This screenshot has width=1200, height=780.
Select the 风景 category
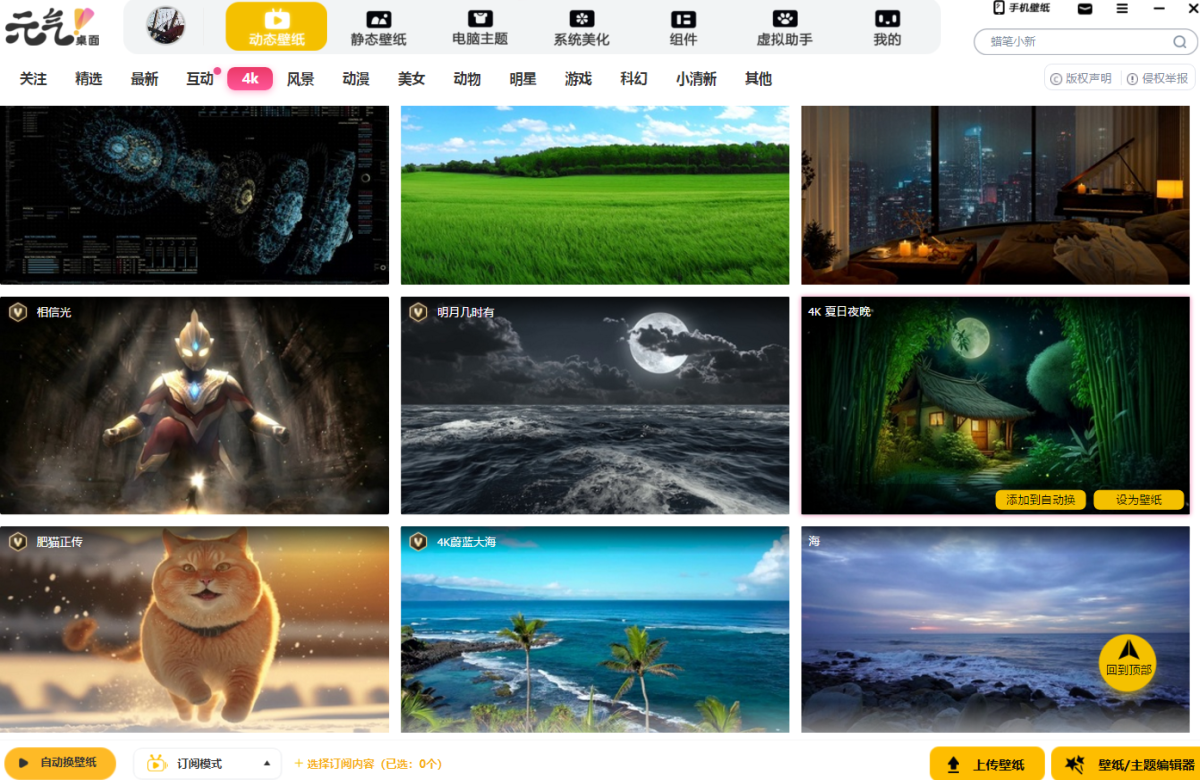pyautogui.click(x=300, y=79)
